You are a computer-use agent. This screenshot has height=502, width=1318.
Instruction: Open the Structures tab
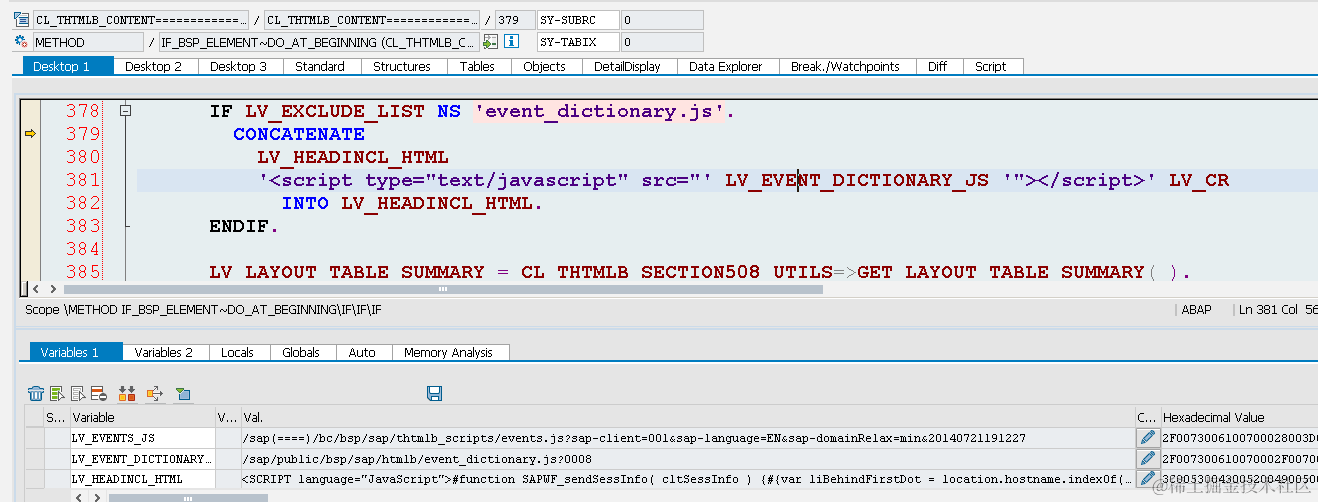point(402,66)
